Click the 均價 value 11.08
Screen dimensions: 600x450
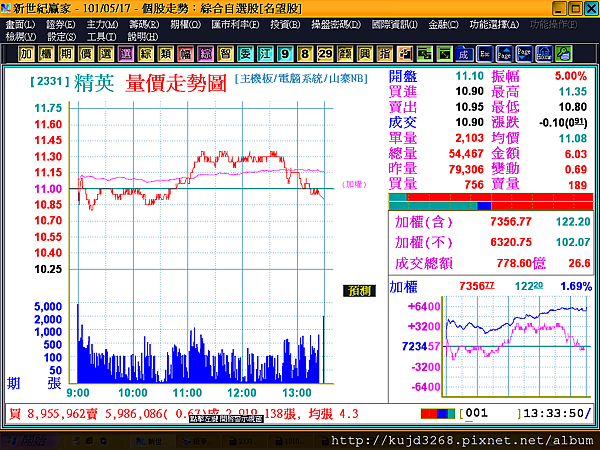tap(573, 138)
